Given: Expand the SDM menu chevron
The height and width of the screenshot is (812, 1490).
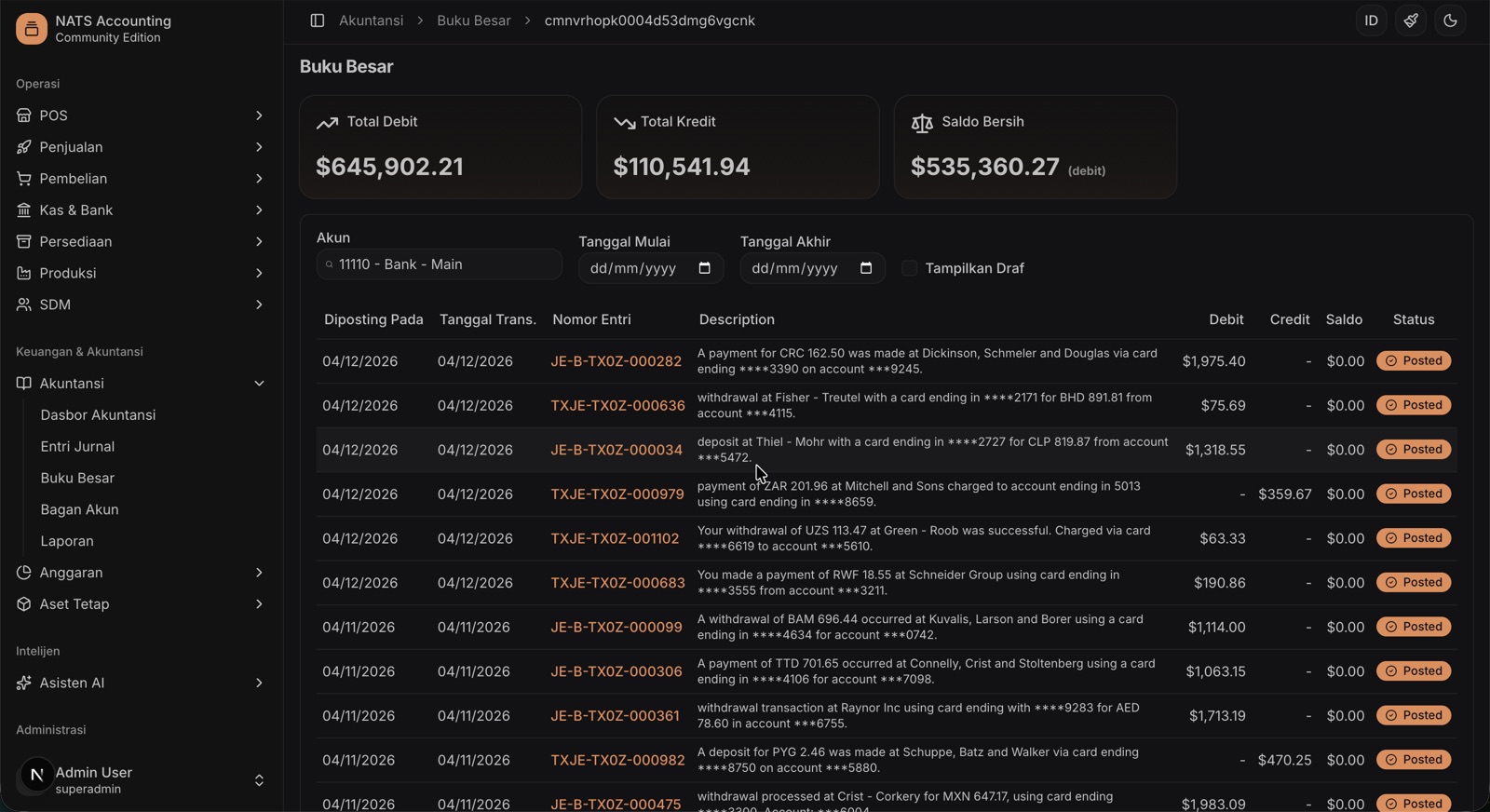Looking at the screenshot, I should (x=259, y=304).
